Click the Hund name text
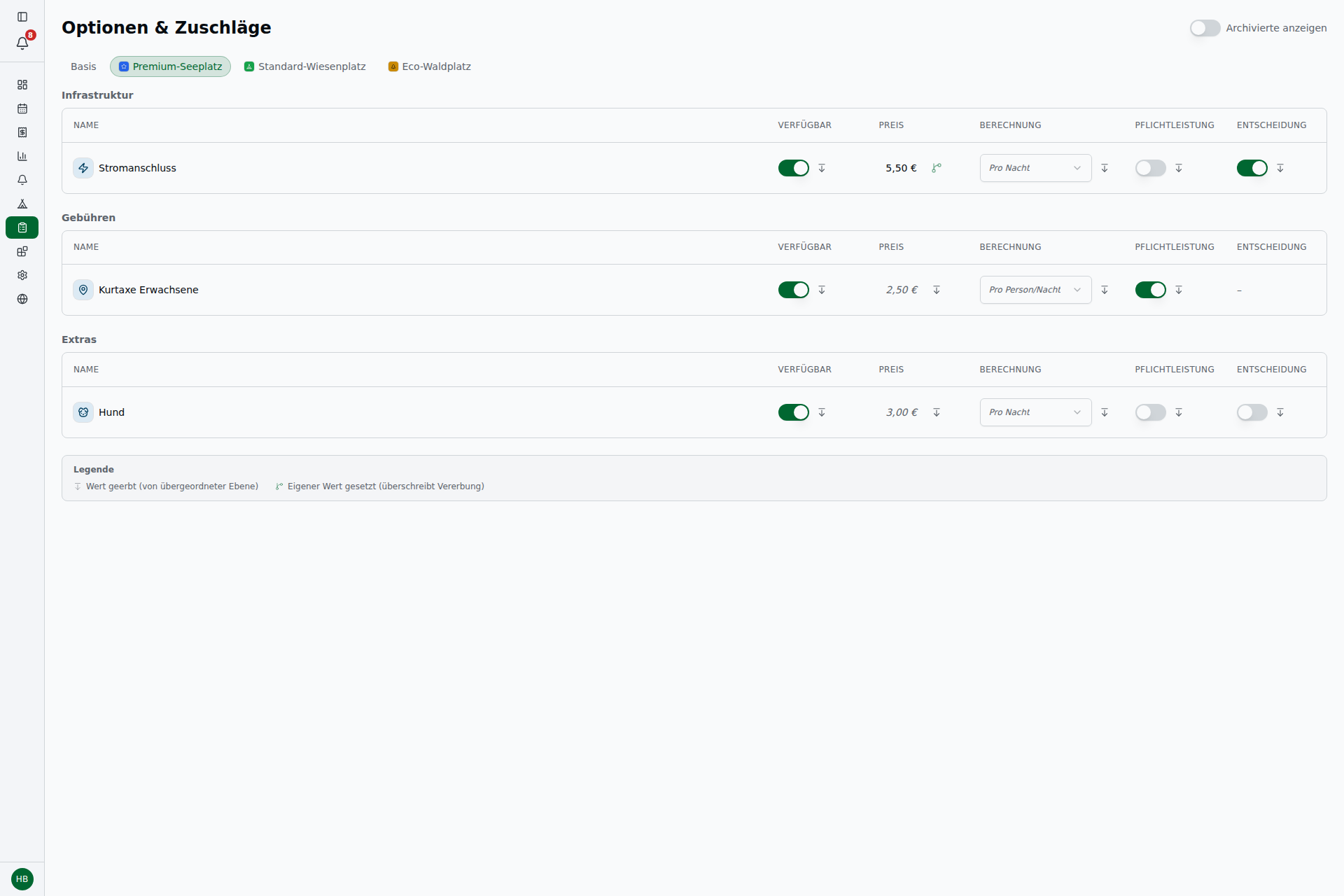This screenshot has height=896, width=1344. pyautogui.click(x=111, y=412)
